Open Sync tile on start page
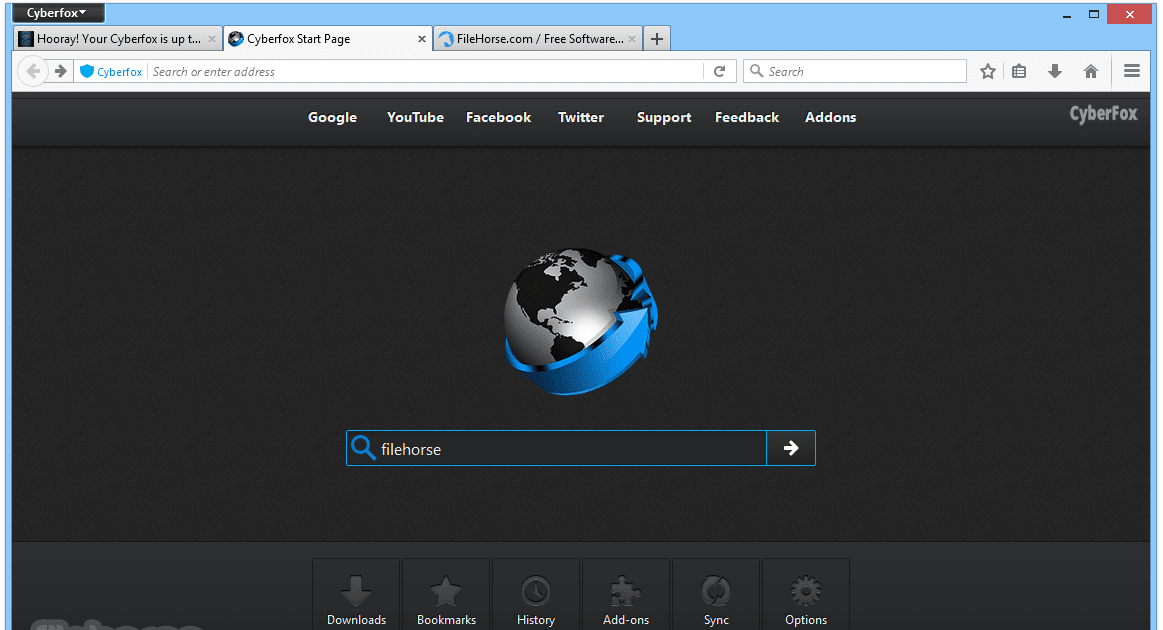The image size is (1163, 630). (x=716, y=595)
